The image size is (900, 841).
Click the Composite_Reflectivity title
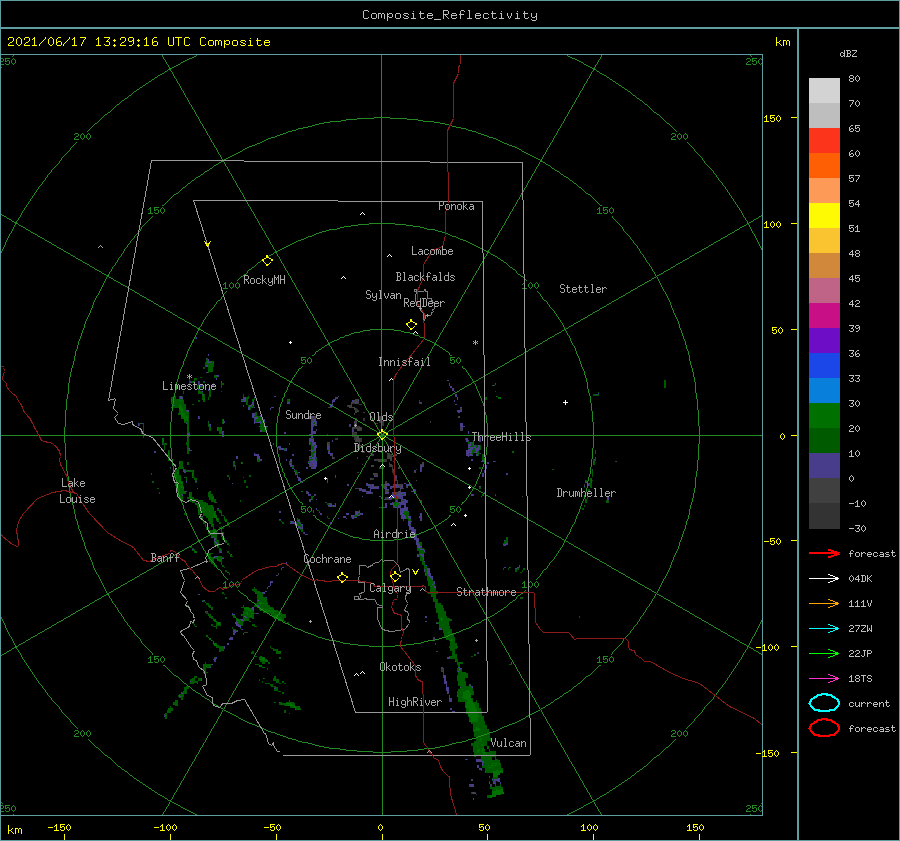450,15
